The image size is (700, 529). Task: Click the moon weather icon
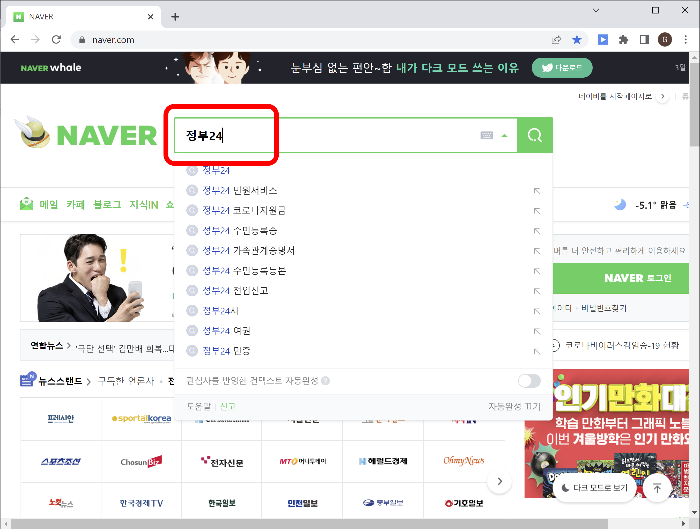point(620,204)
